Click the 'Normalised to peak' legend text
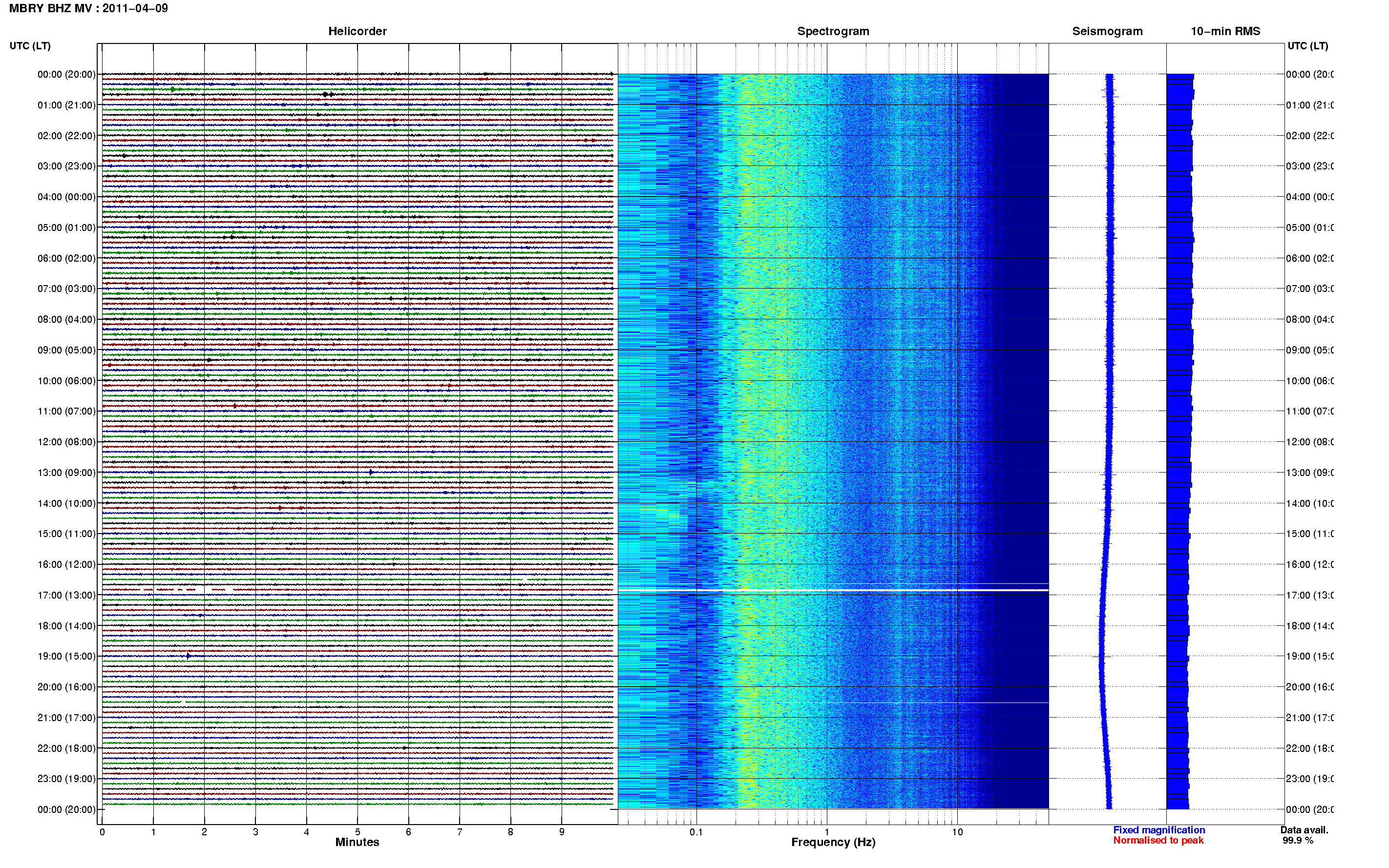 (1158, 841)
